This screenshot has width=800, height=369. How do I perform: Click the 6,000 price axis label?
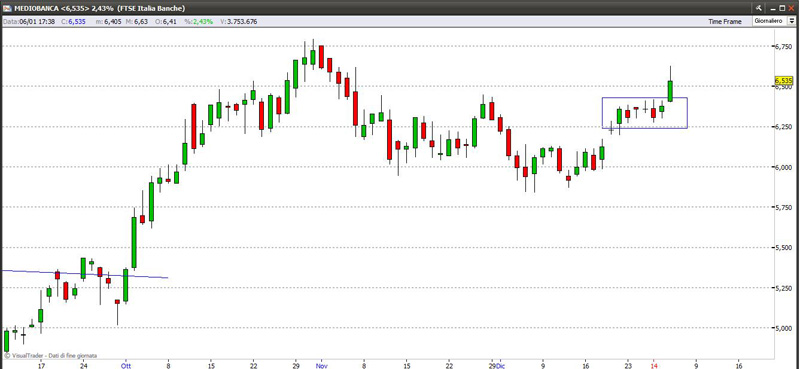click(x=784, y=167)
